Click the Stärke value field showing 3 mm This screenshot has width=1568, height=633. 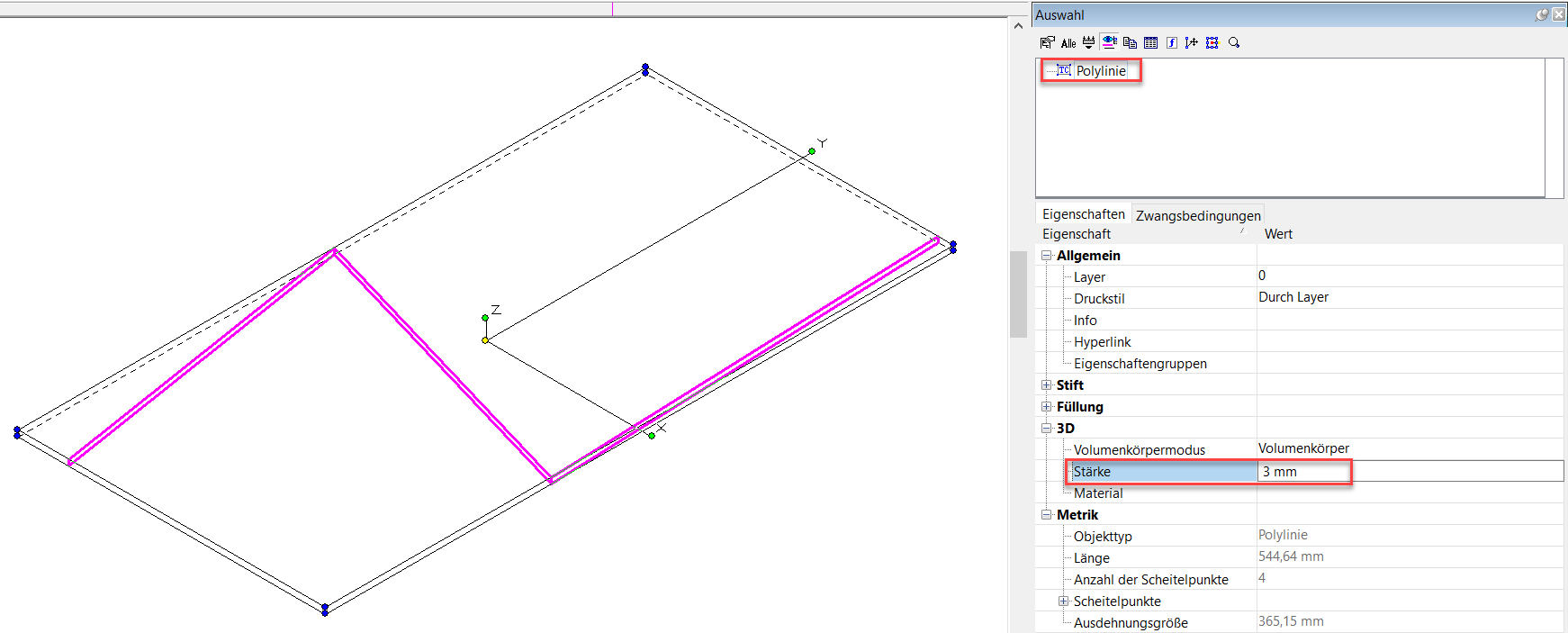coord(1410,472)
